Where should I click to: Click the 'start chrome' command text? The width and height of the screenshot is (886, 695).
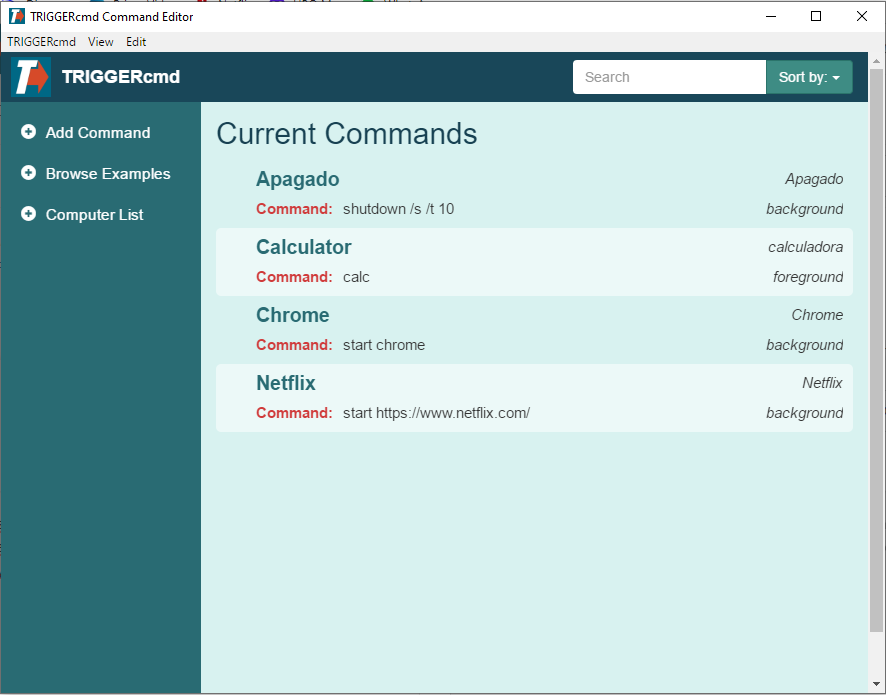(x=384, y=345)
